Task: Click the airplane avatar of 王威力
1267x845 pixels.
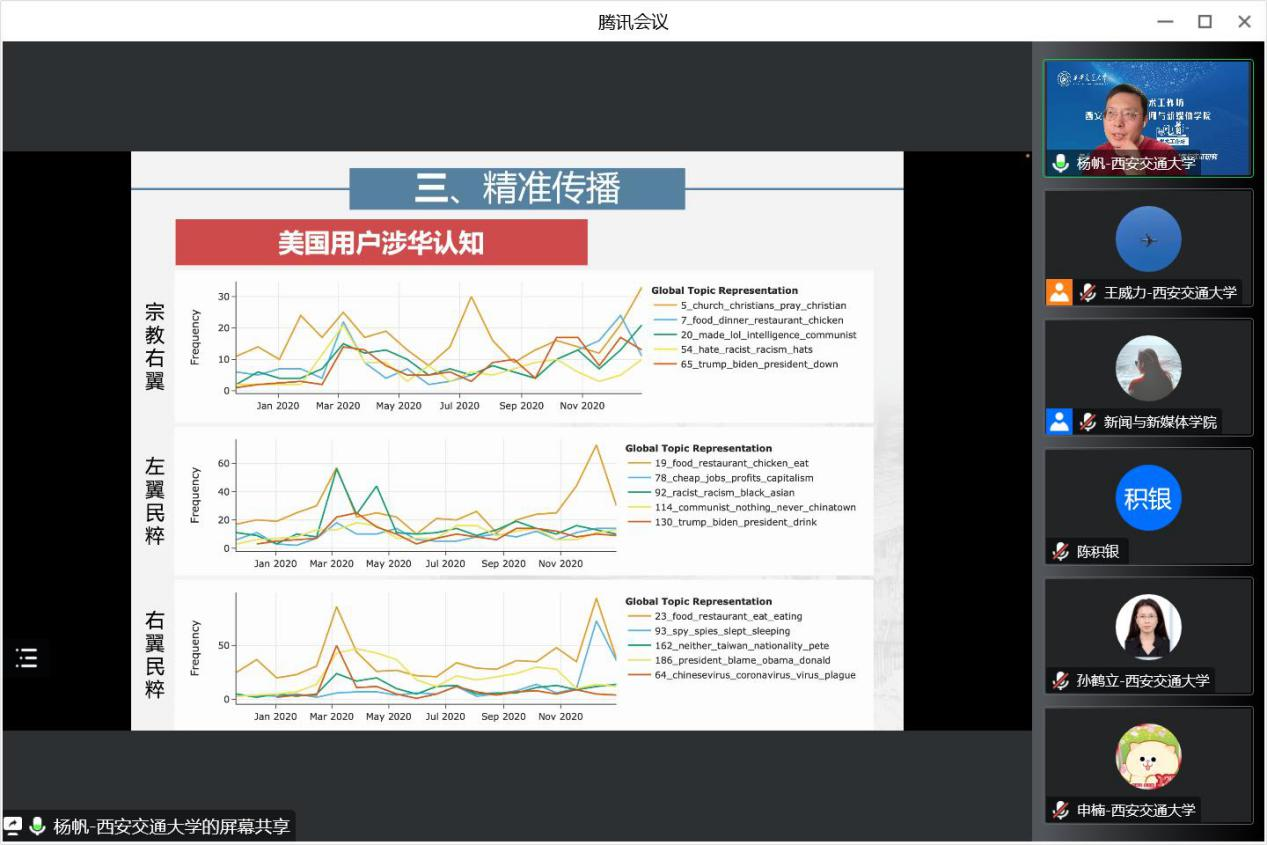Action: [1148, 239]
